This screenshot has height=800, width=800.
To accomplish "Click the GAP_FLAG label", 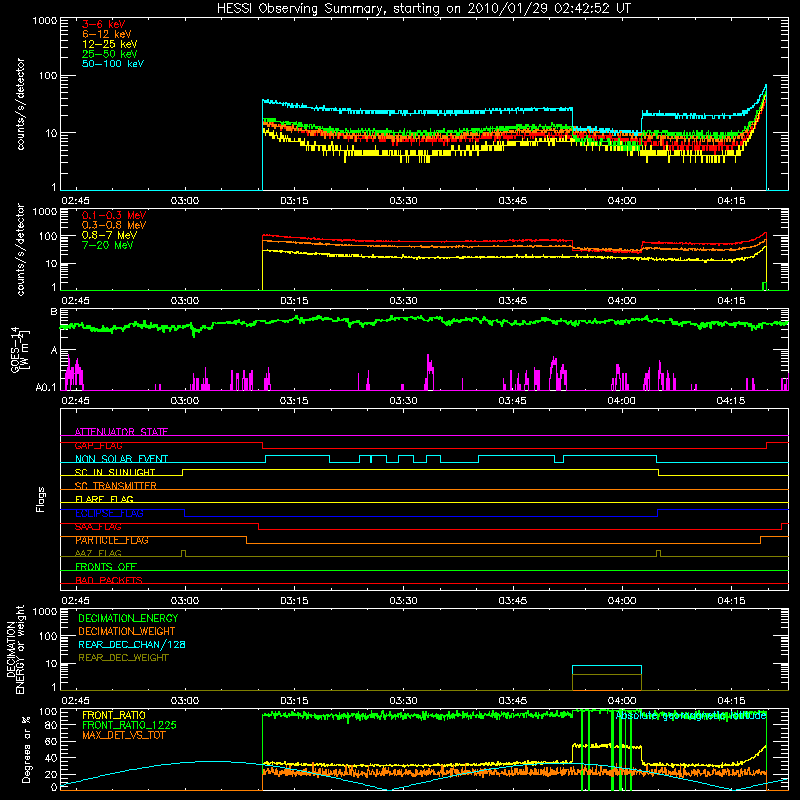I will point(98,445).
